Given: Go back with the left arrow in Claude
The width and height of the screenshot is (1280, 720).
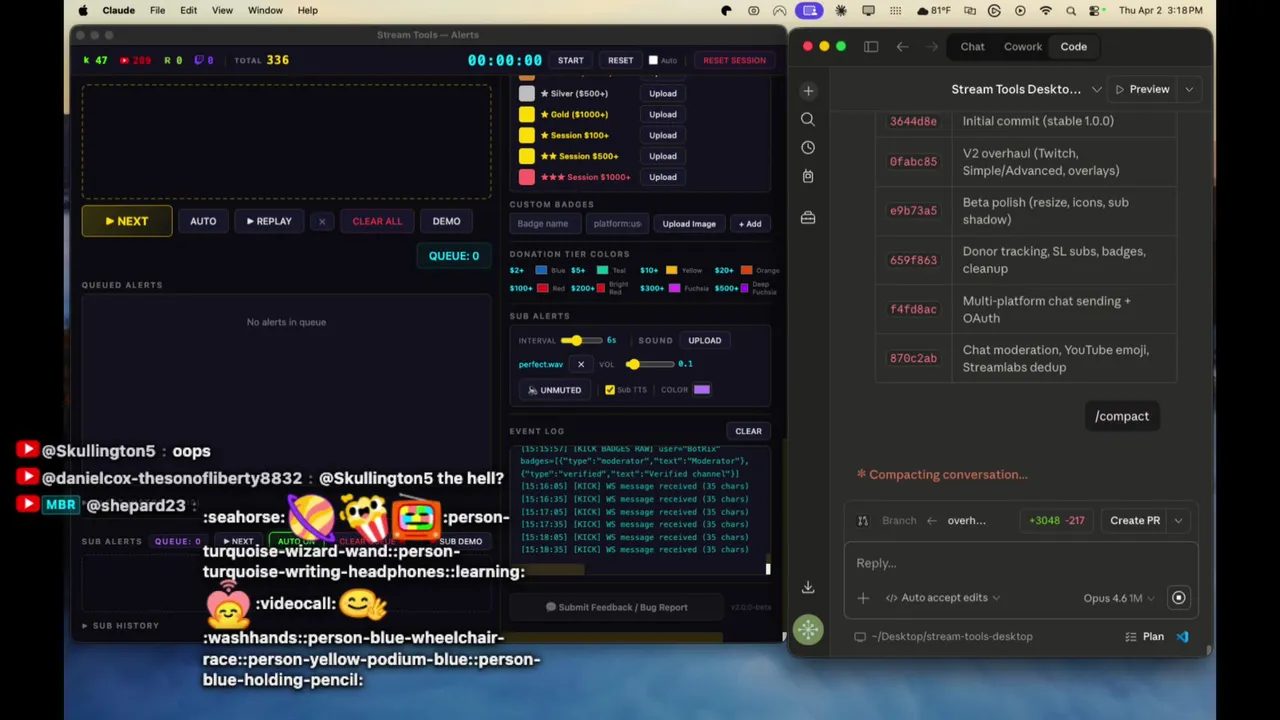Looking at the screenshot, I should point(902,47).
